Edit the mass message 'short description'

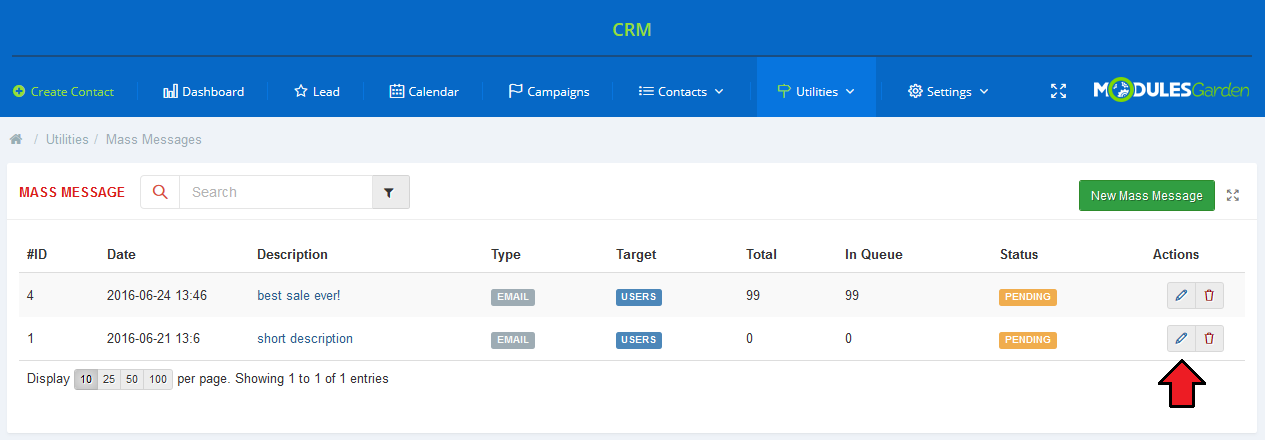point(1181,339)
